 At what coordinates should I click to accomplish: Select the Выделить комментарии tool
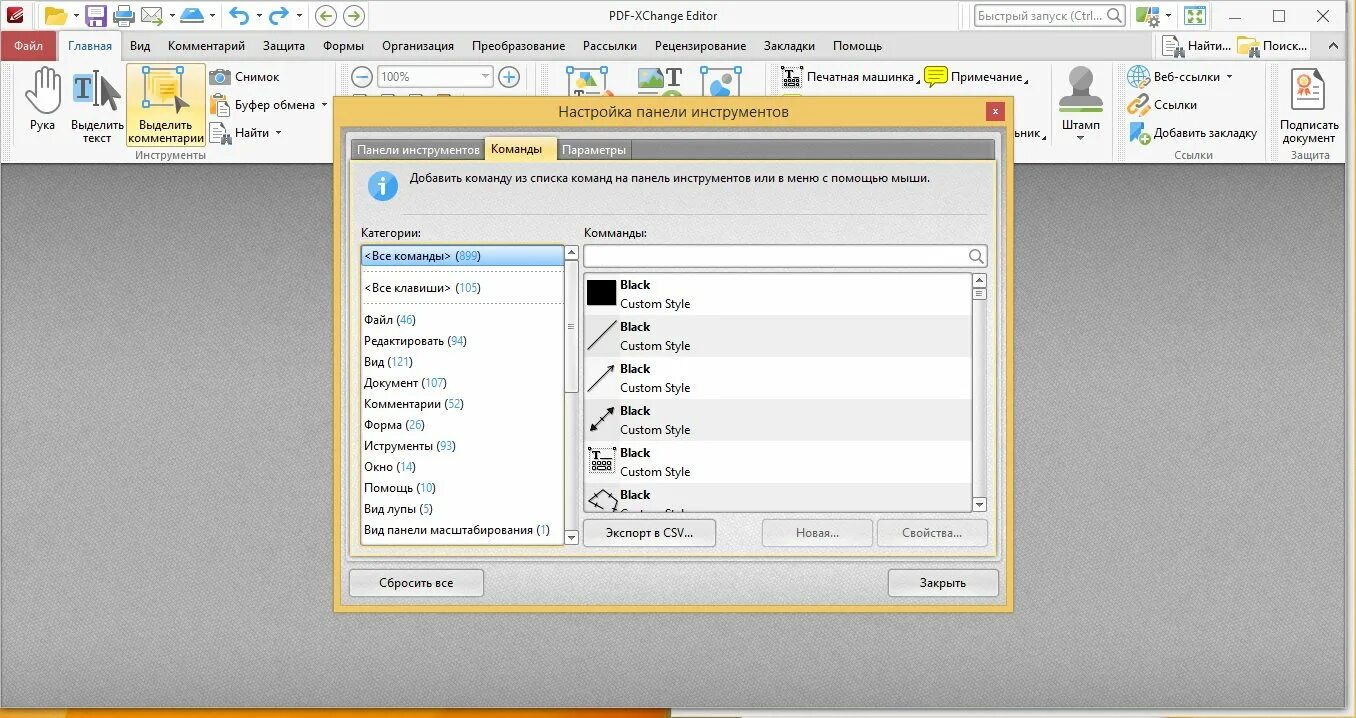pos(166,106)
